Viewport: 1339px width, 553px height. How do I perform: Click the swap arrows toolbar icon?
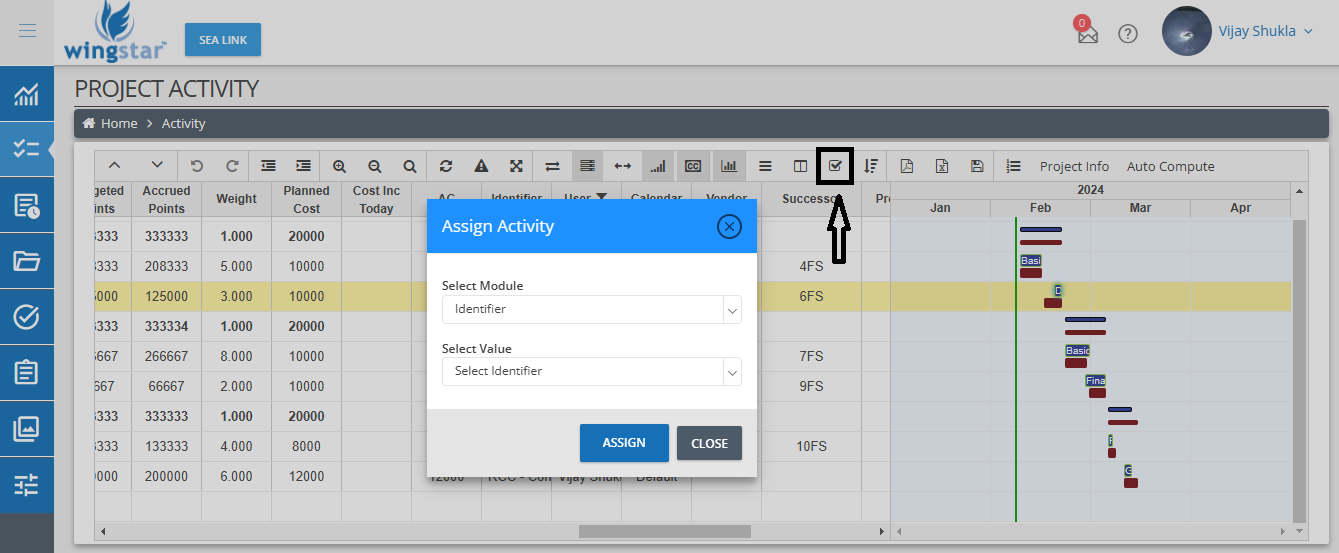(552, 166)
